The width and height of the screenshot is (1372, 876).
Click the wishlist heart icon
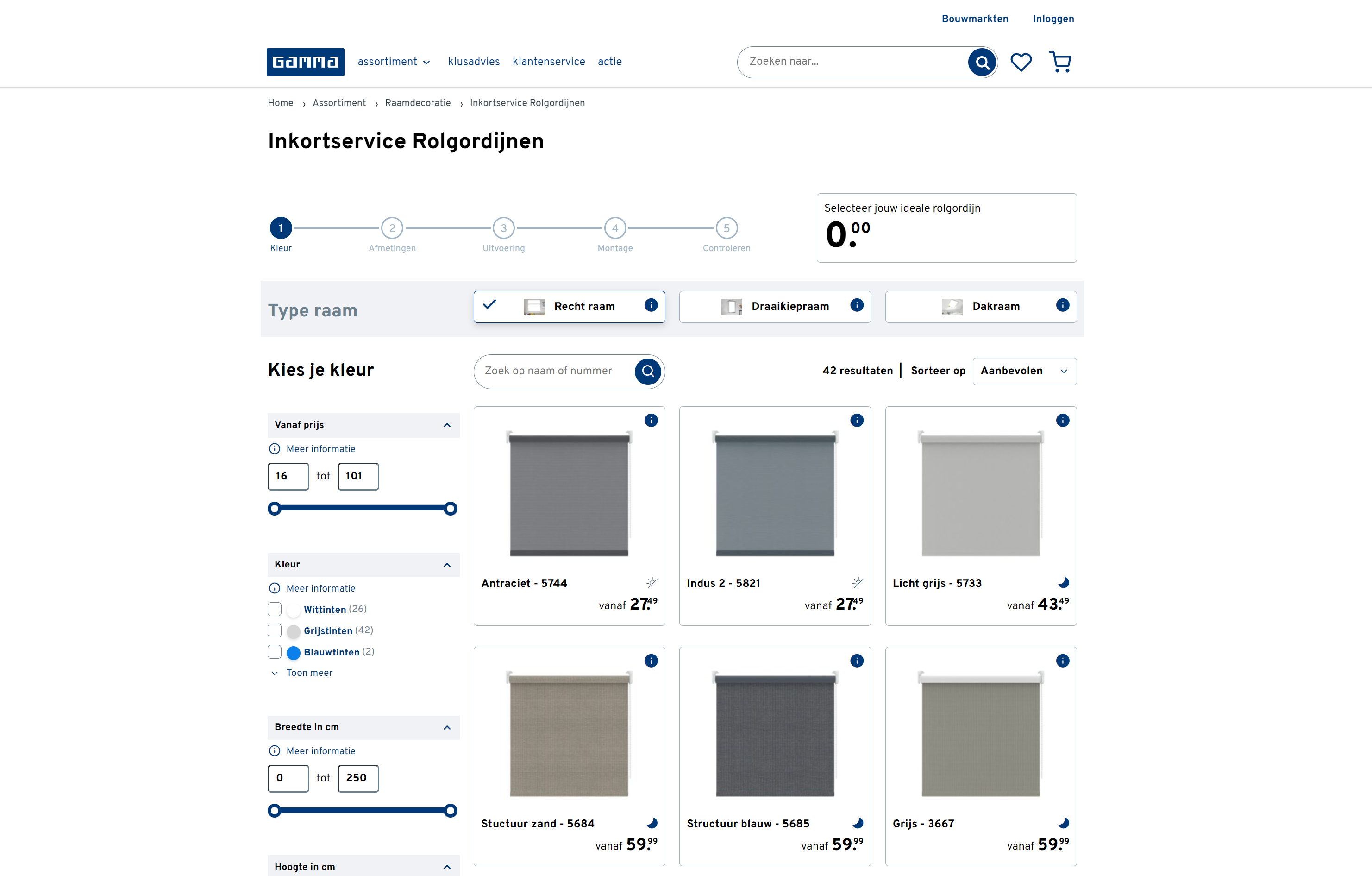[1021, 62]
